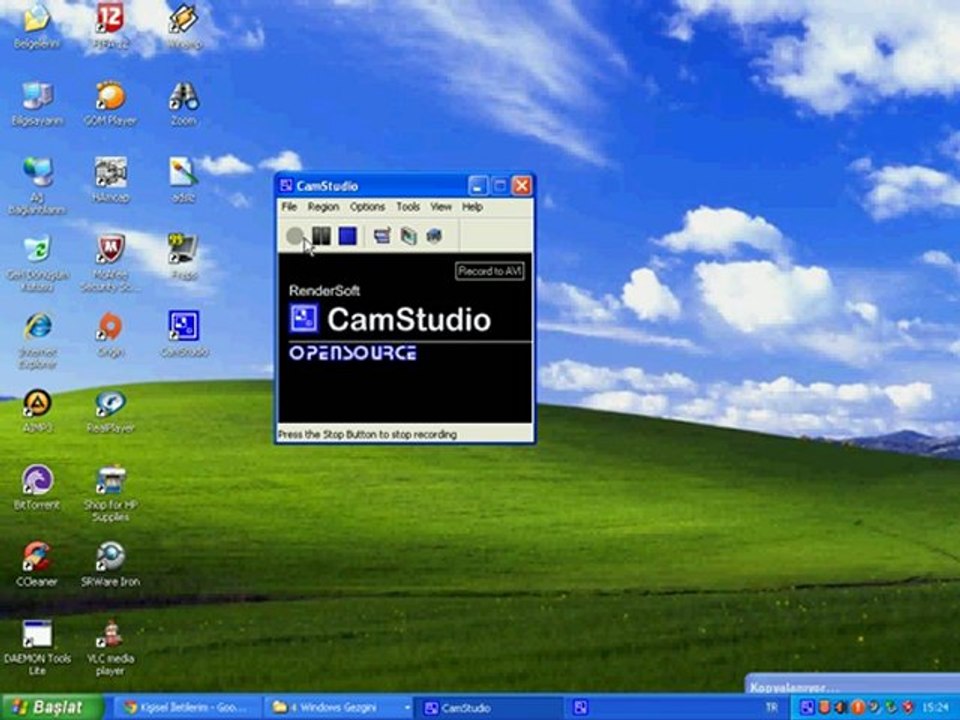Select the Fraps desktop icon
This screenshot has height=720, width=960.
pos(184,257)
